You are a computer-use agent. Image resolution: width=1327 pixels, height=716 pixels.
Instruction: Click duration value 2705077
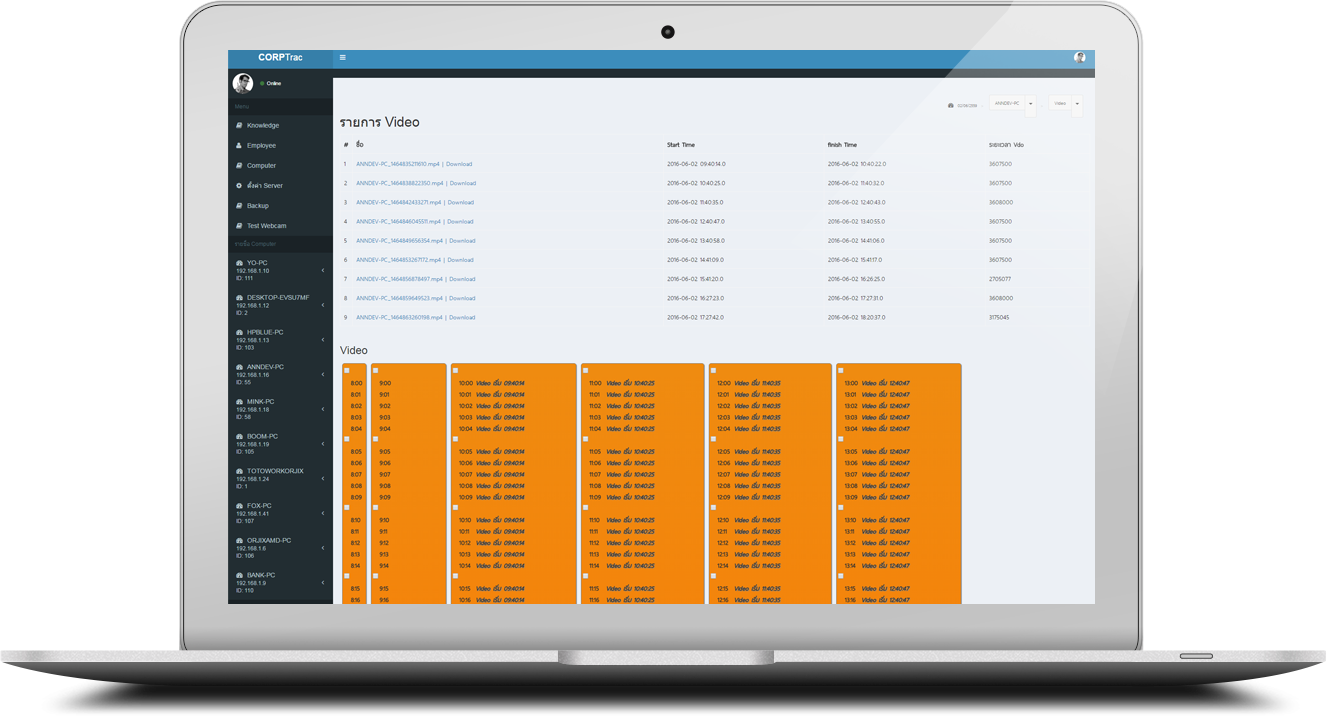tap(999, 279)
